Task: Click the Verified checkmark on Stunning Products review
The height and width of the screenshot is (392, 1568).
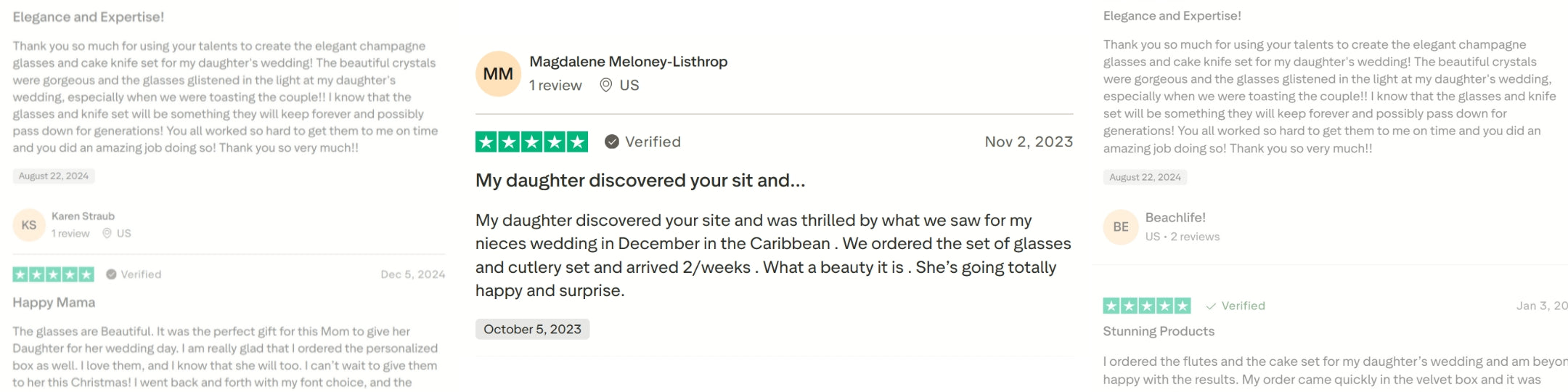Action: coord(1211,306)
